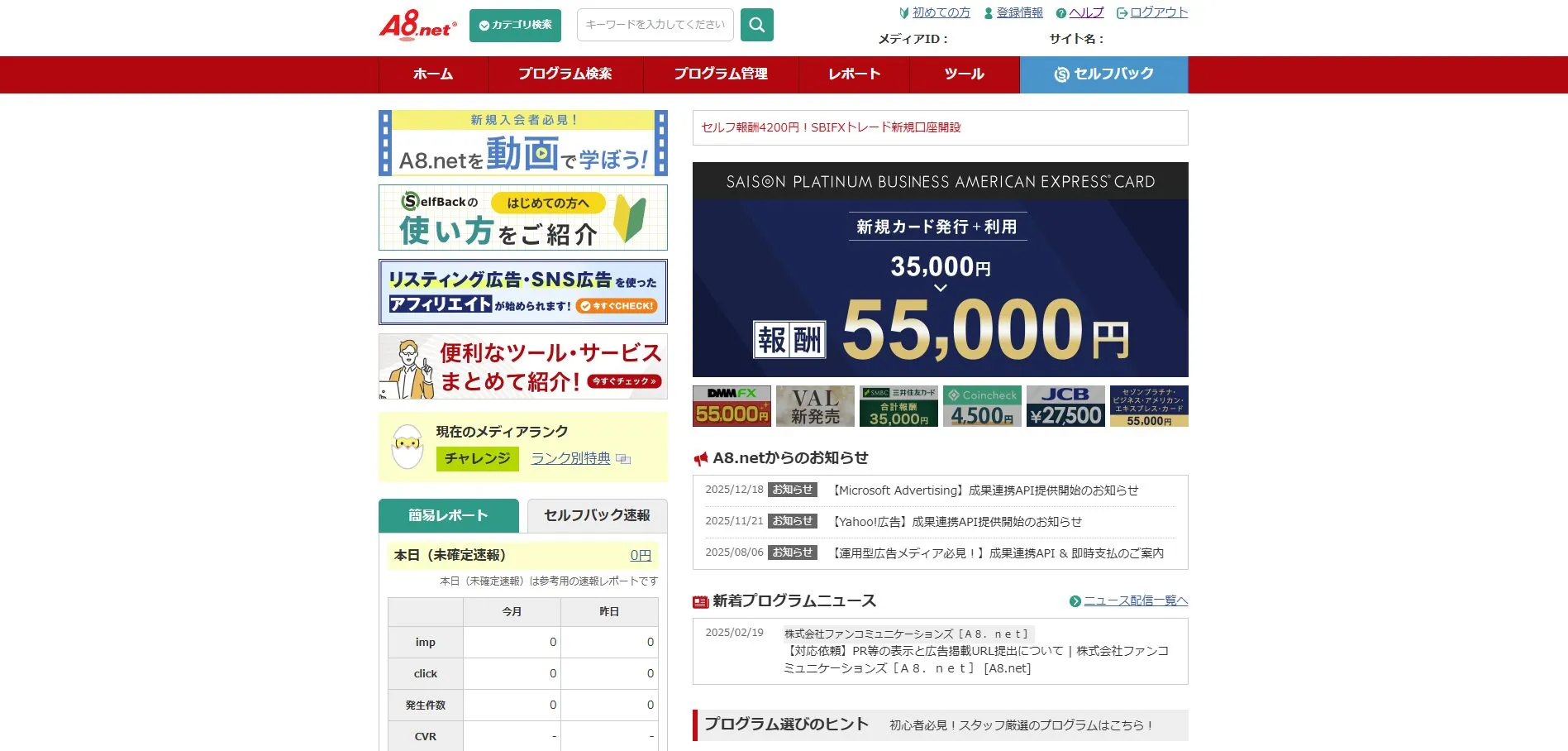The height and width of the screenshot is (751, 1568).
Task: Open the 運用型広告メディア必見 notice
Action: tap(997, 553)
